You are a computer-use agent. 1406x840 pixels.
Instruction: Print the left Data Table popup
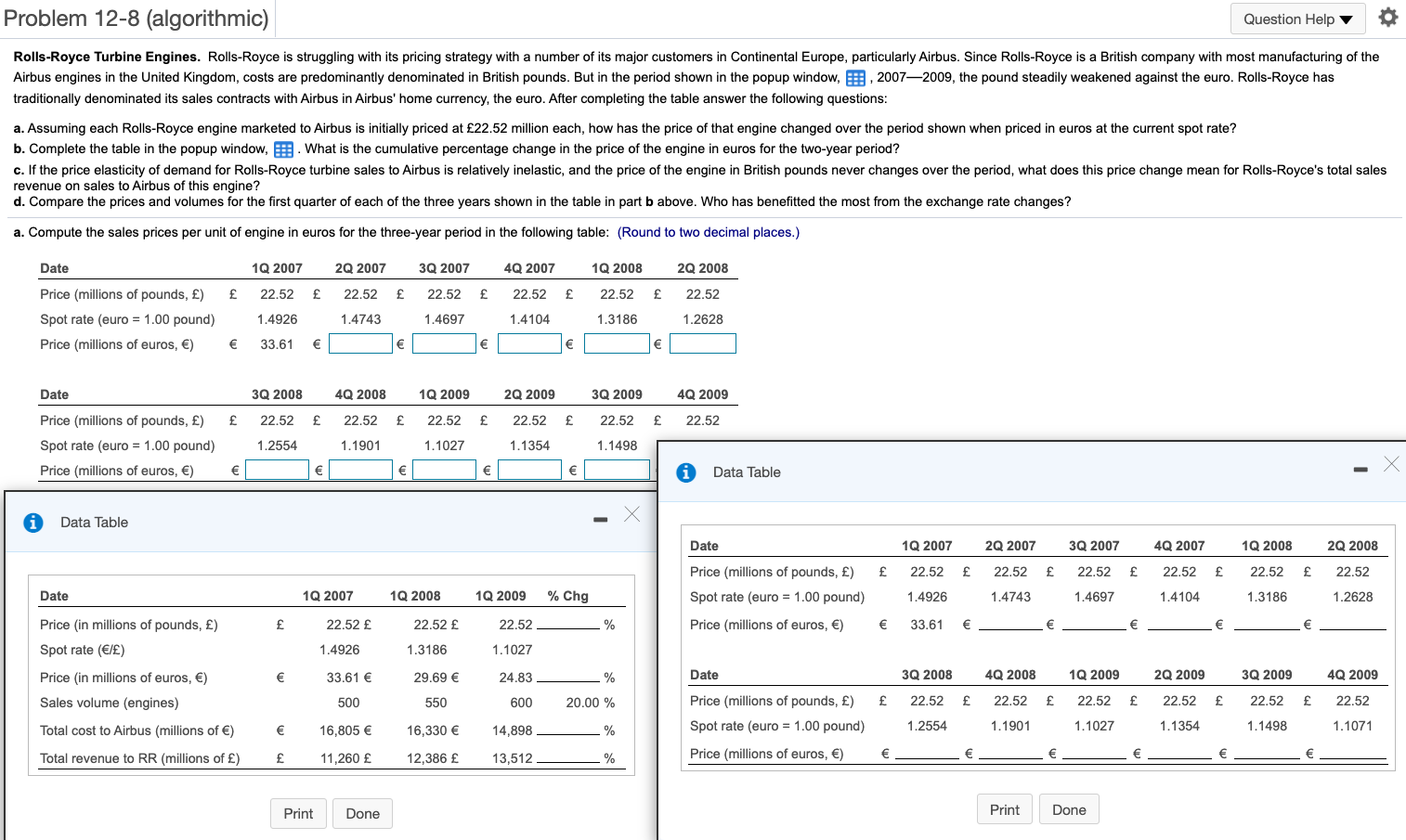click(298, 814)
